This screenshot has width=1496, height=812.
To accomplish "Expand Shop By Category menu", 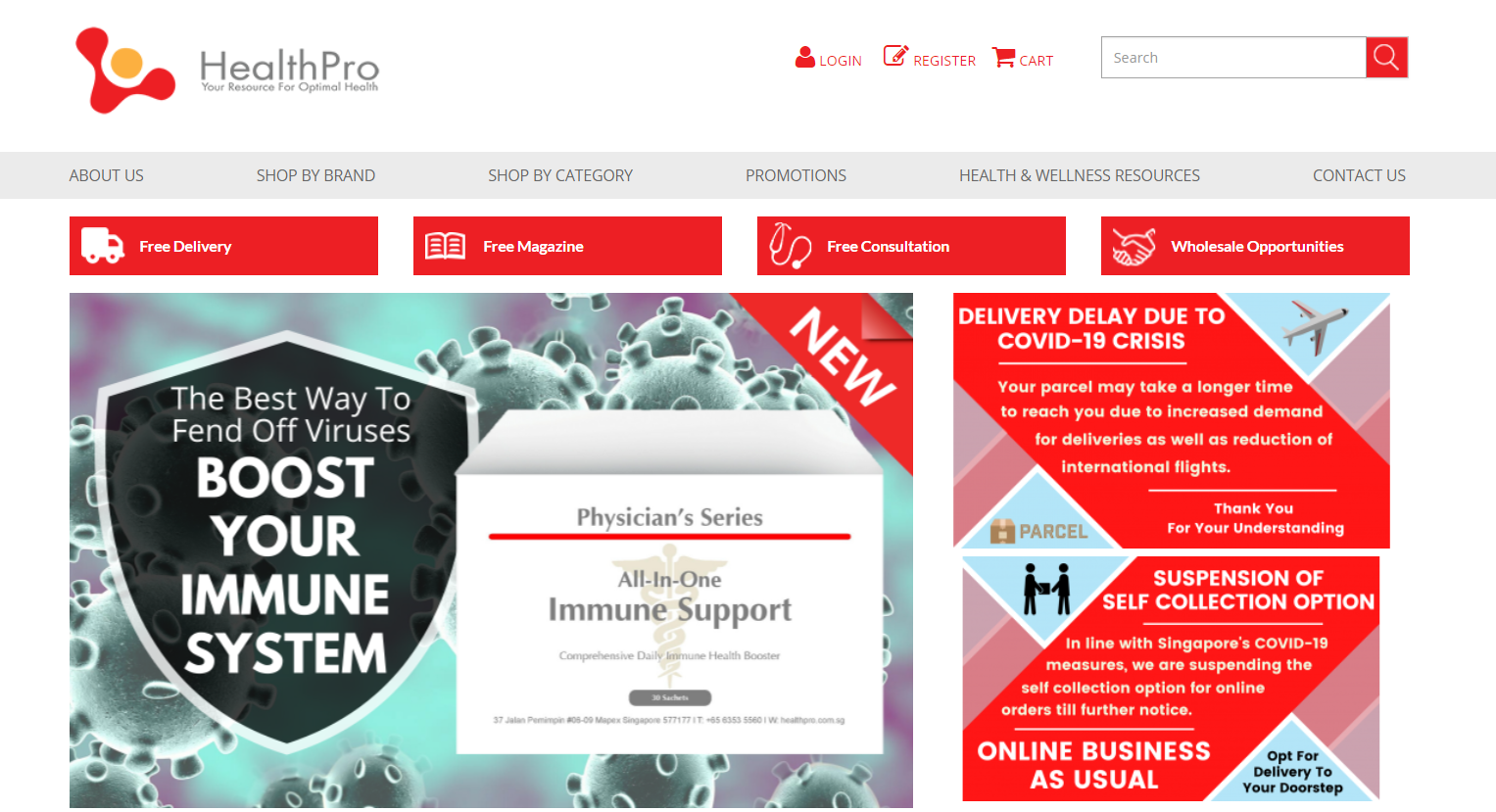I will click(x=560, y=175).
